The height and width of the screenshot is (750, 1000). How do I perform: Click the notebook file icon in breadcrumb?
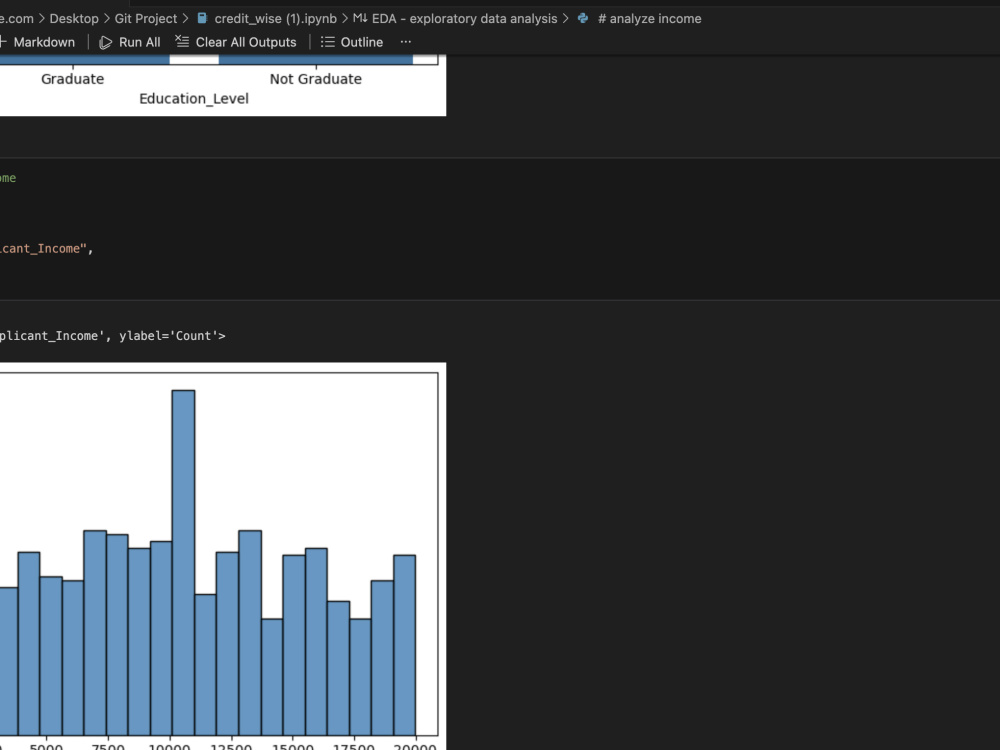pyautogui.click(x=203, y=18)
